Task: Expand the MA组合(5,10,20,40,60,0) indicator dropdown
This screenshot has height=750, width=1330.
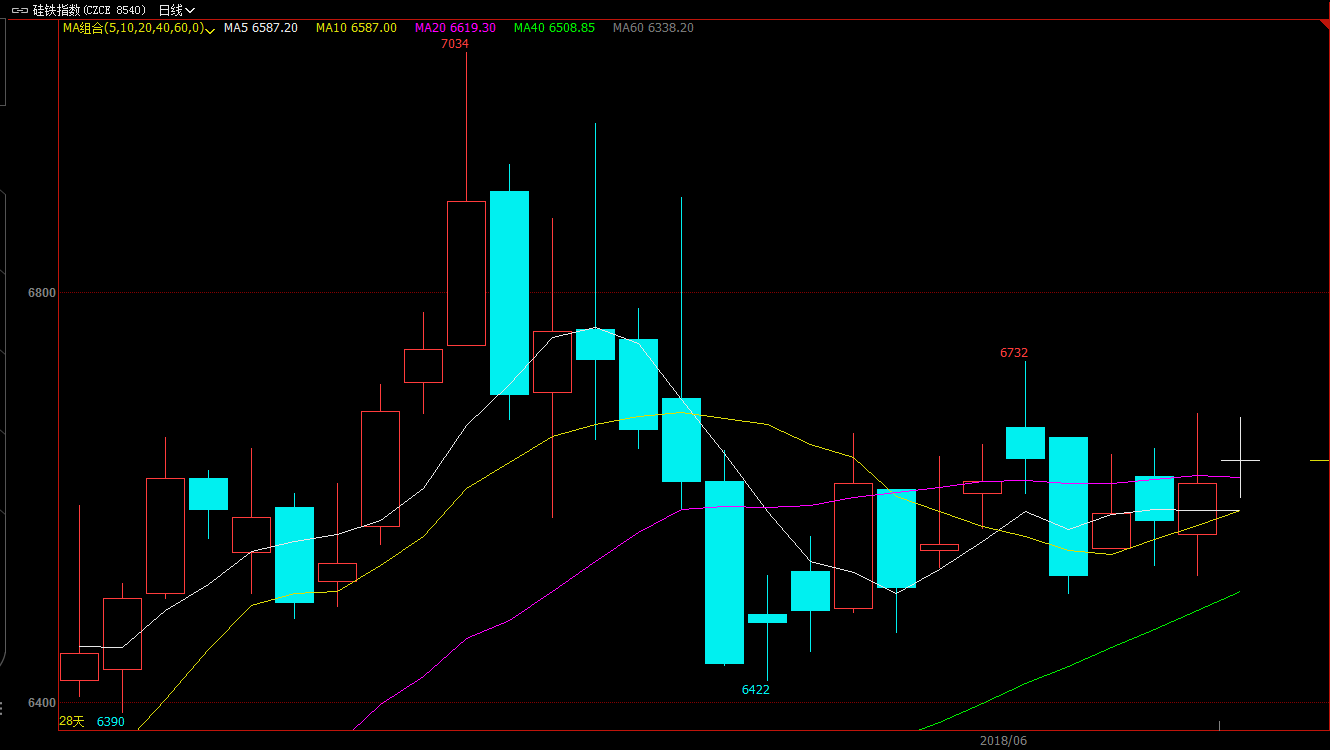Action: pos(210,30)
